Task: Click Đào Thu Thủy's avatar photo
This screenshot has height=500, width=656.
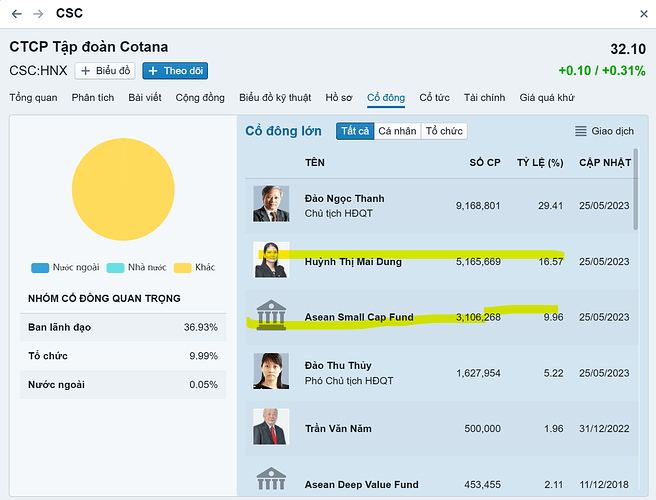Action: [270, 371]
